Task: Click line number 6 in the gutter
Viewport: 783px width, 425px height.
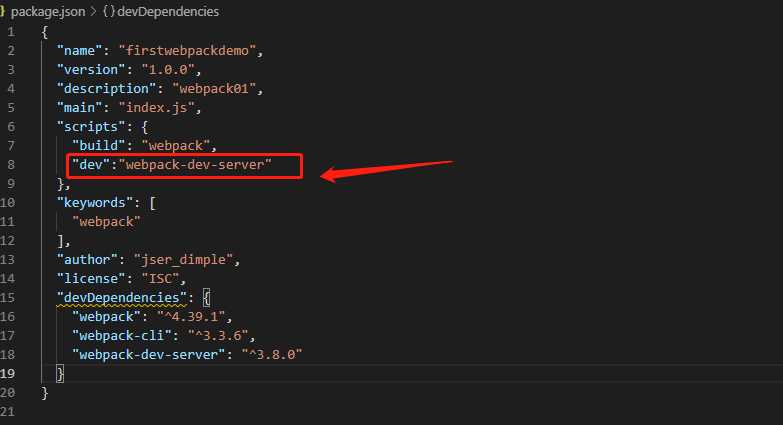Action: click(11, 126)
